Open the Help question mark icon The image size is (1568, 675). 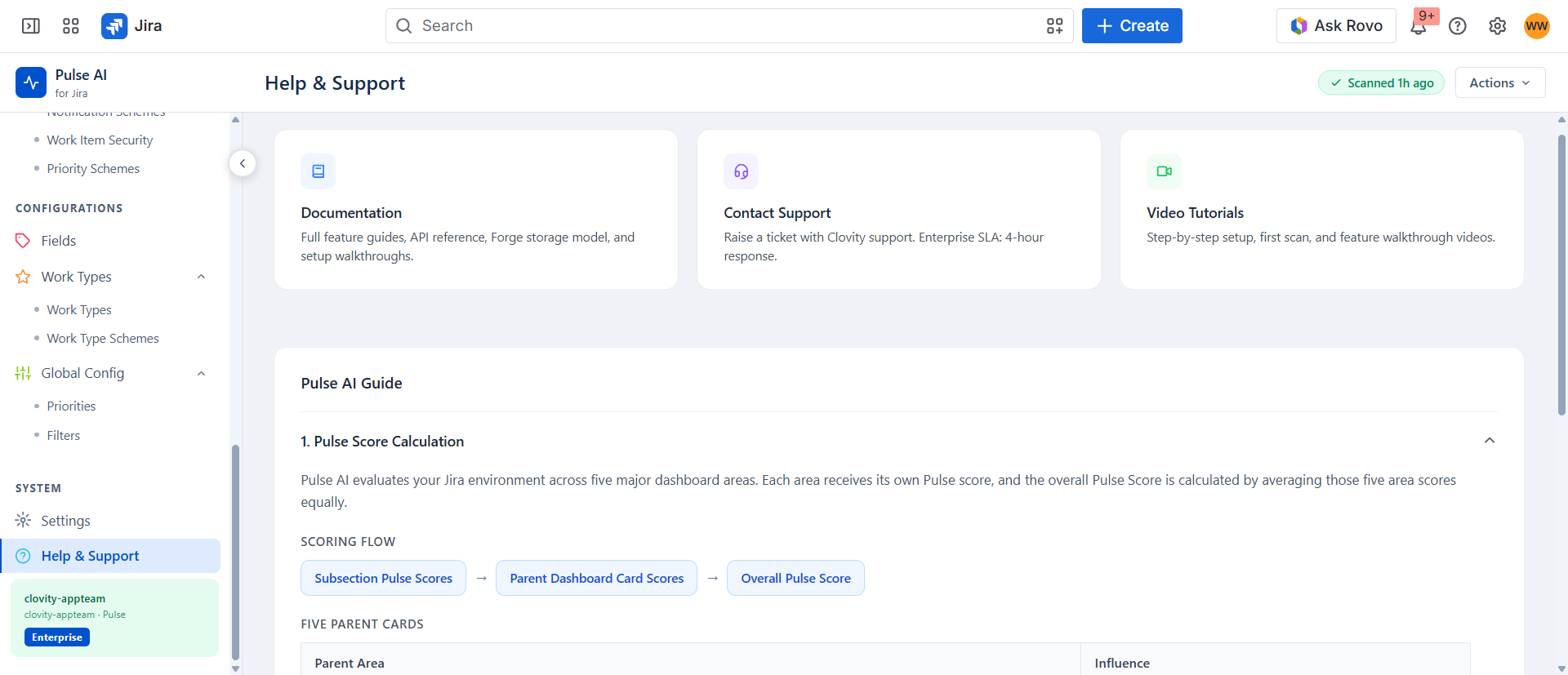pos(1458,26)
